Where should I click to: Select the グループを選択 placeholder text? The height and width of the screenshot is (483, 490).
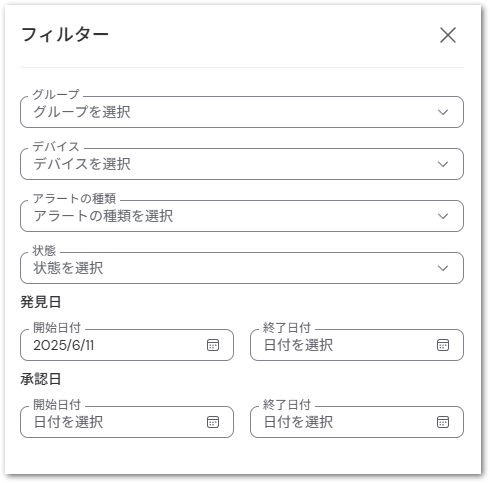click(82, 112)
